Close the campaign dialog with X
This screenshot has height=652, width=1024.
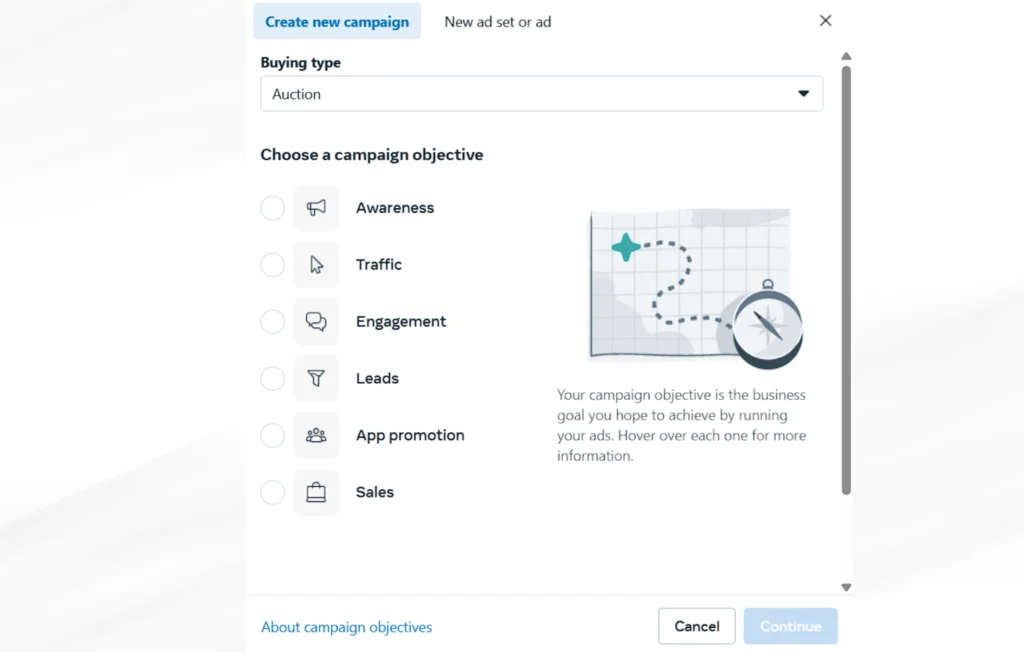[x=825, y=21]
